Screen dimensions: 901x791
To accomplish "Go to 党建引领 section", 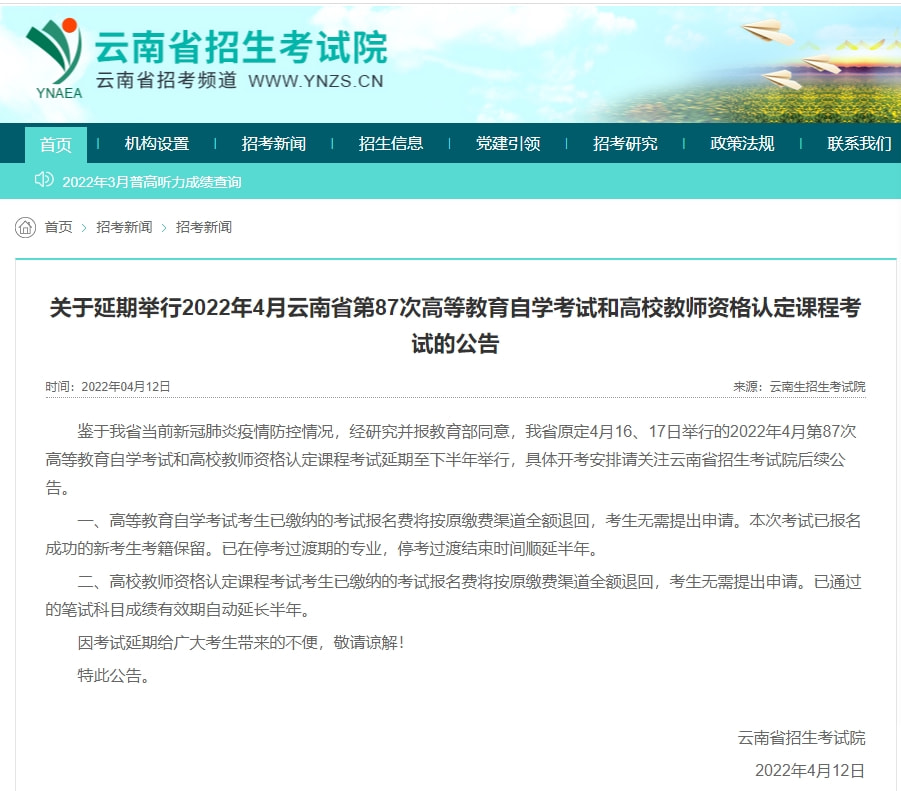I will point(508,144).
